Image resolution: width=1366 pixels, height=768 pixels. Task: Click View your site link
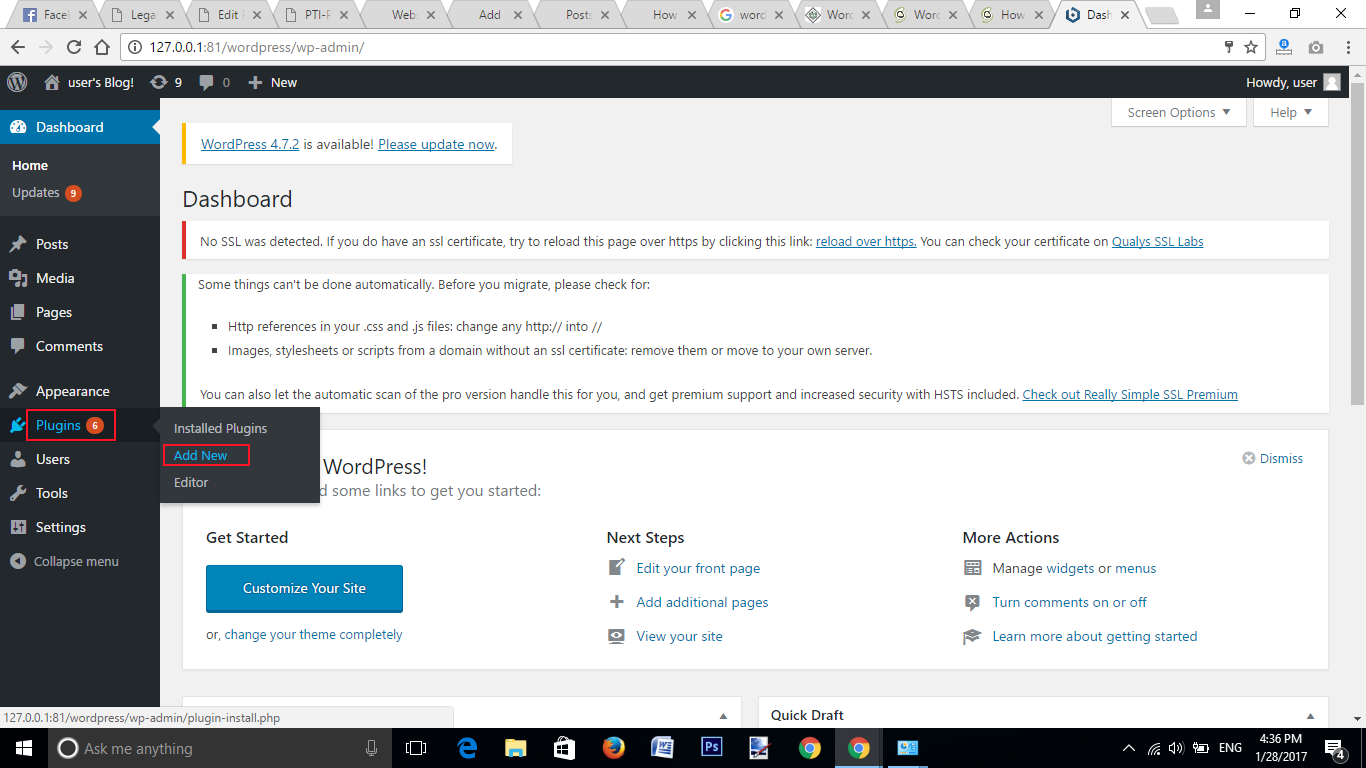[x=679, y=636]
